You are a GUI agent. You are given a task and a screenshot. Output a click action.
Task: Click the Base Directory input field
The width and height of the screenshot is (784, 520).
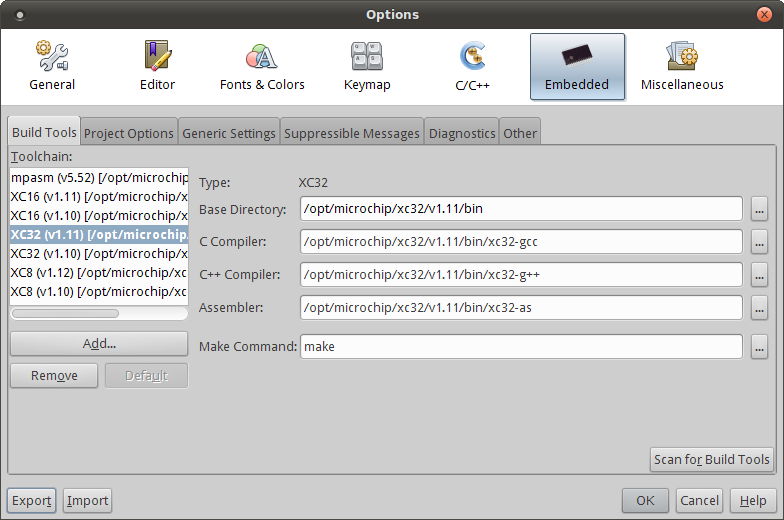click(x=521, y=208)
